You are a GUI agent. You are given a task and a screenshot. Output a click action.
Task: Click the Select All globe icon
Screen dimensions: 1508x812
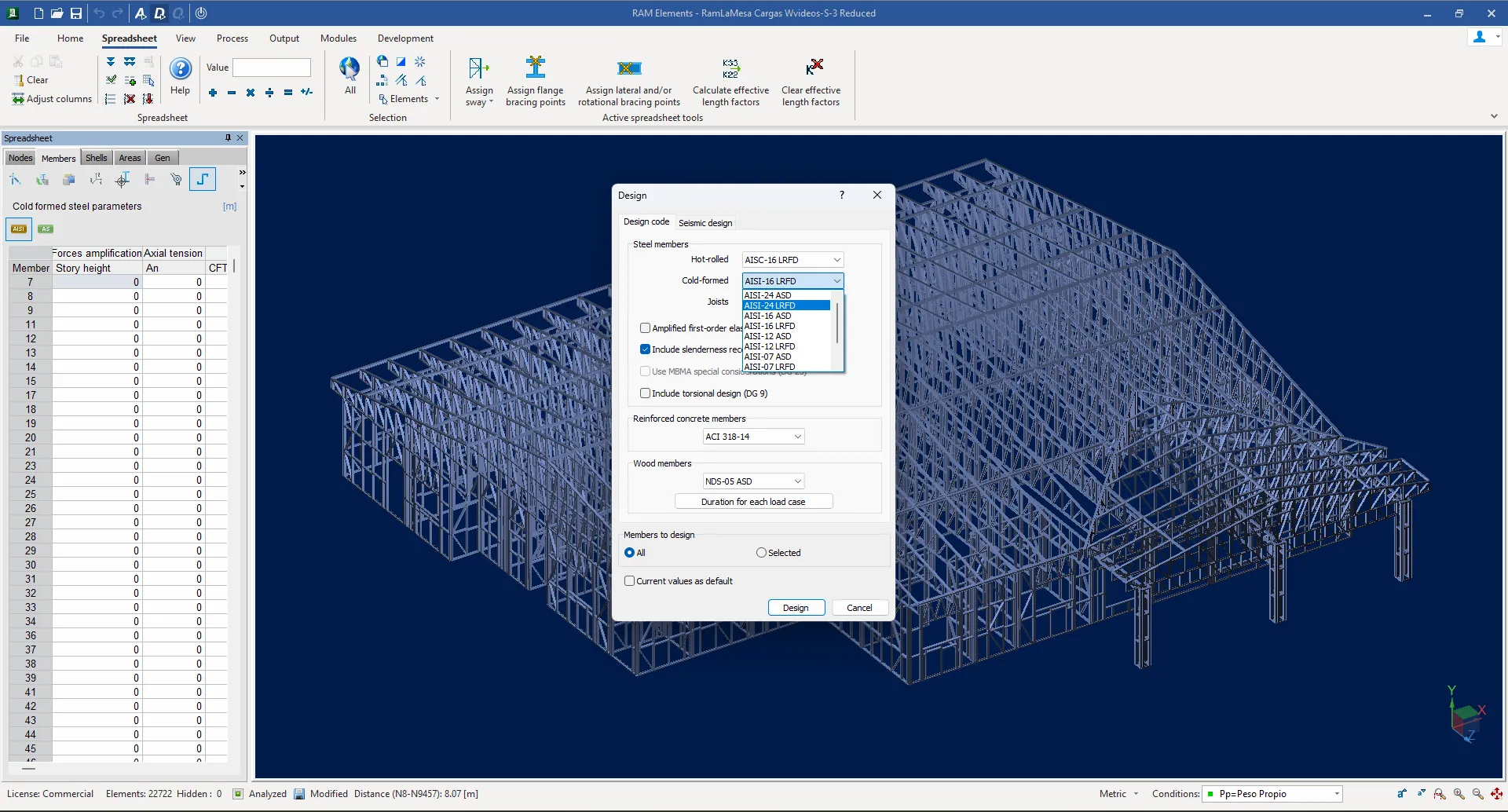350,68
